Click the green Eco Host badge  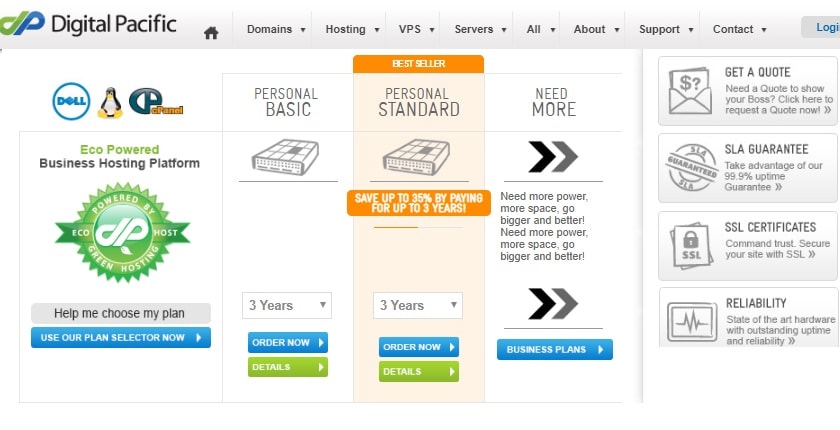[123, 232]
